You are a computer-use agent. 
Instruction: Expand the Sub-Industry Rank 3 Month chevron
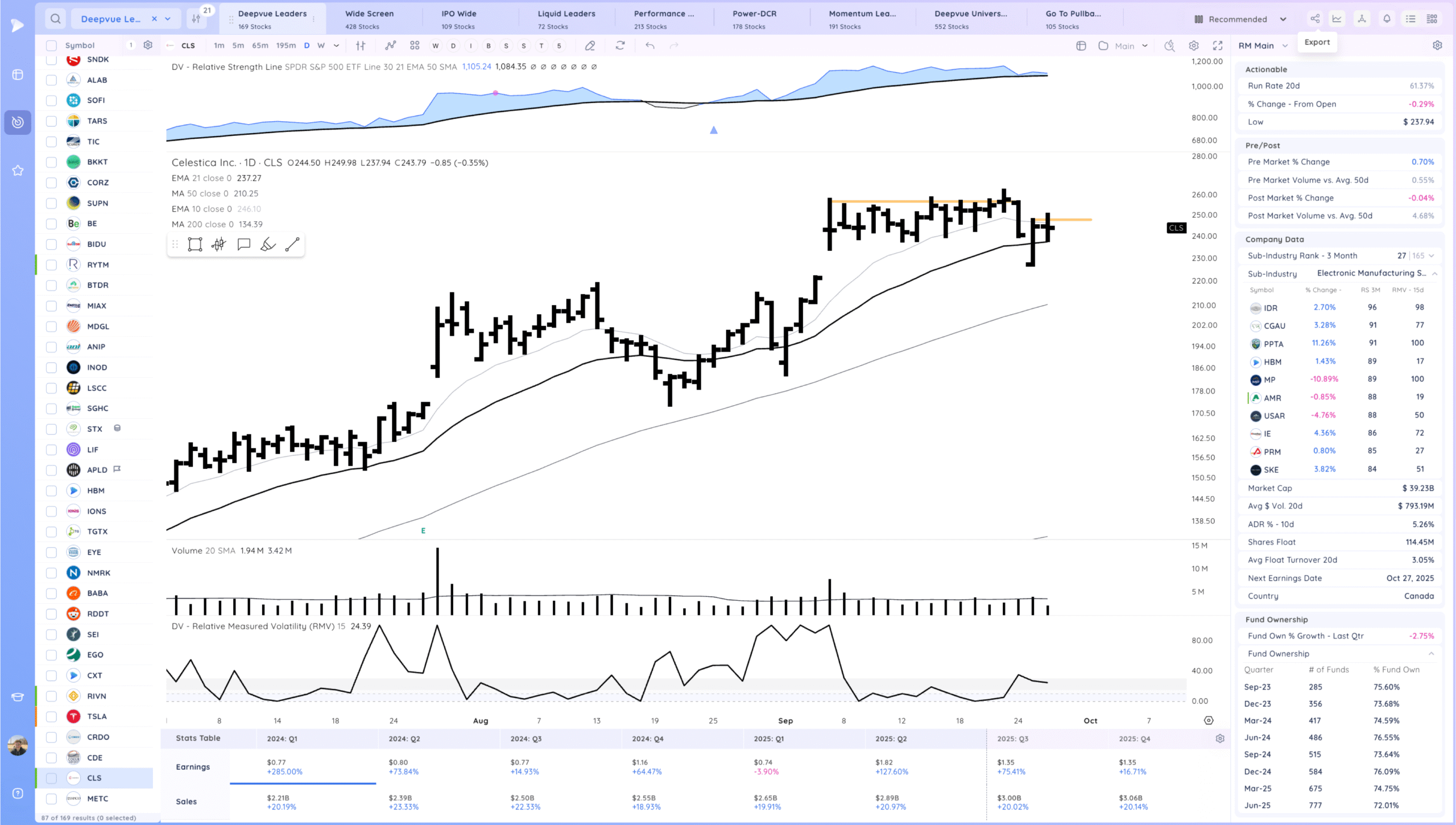pyautogui.click(x=1432, y=256)
